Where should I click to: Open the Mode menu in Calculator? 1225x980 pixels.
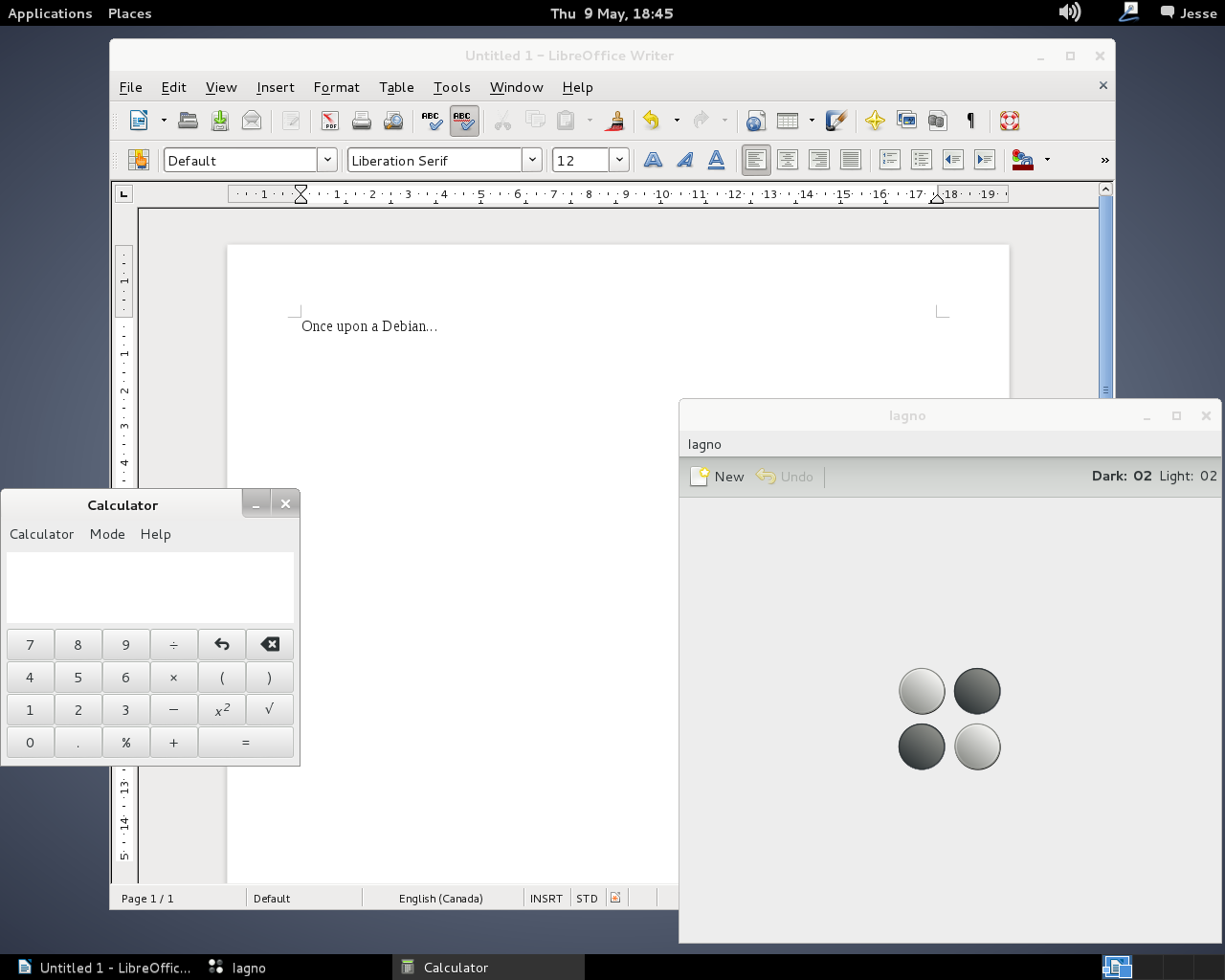[107, 534]
